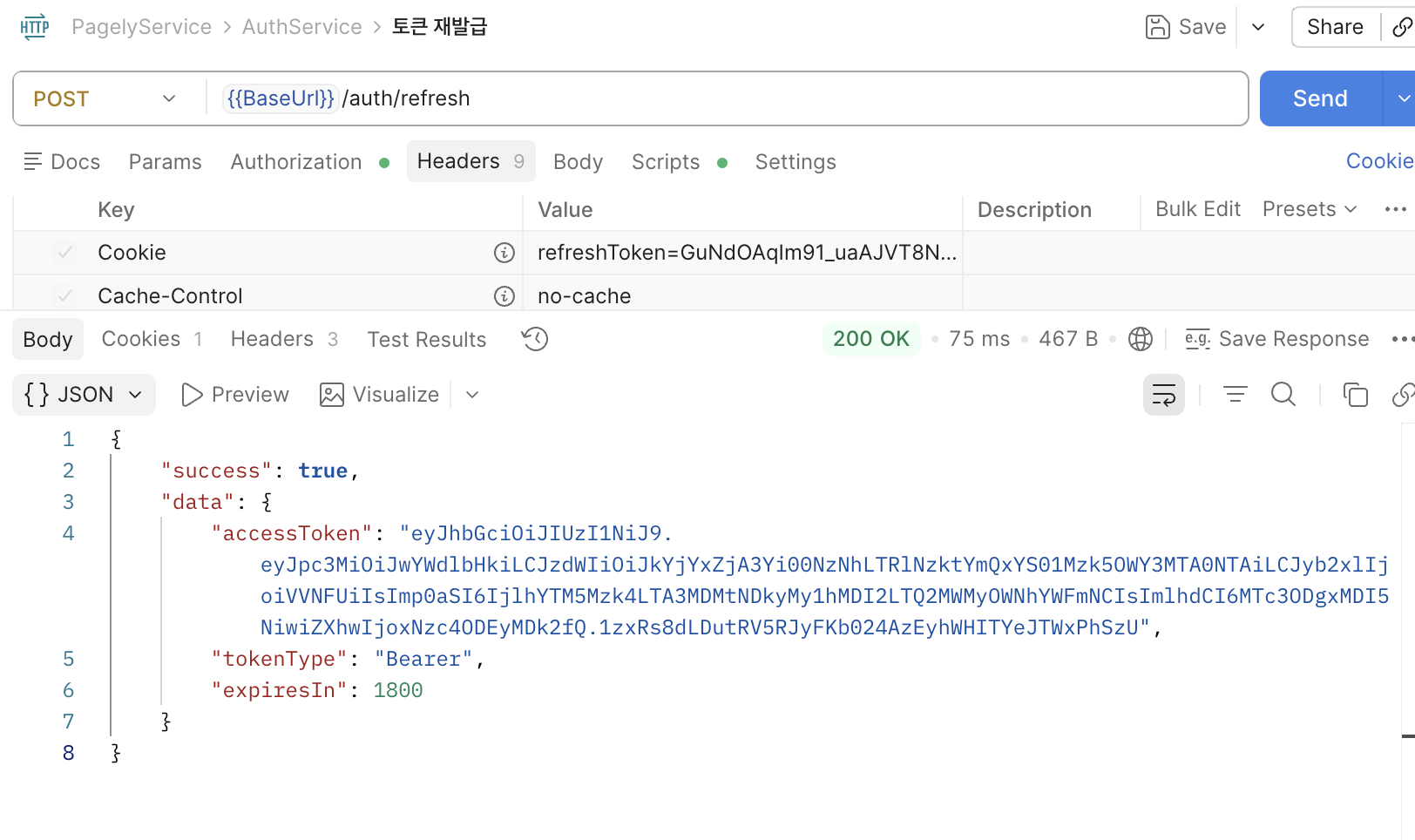The image size is (1415, 840).
Task: Click the 75 ms response time
Action: coord(979,339)
